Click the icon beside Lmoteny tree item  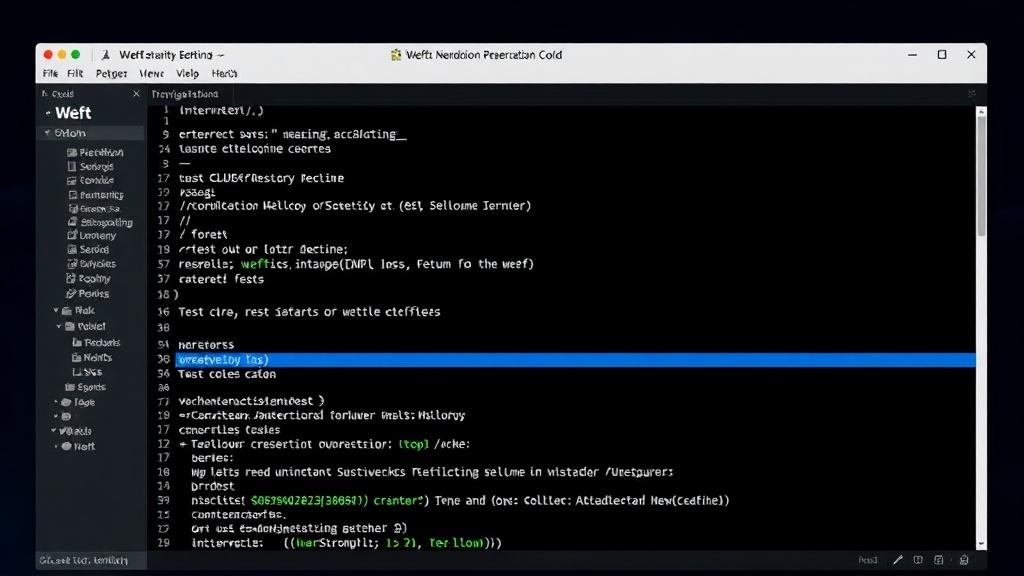(72, 235)
